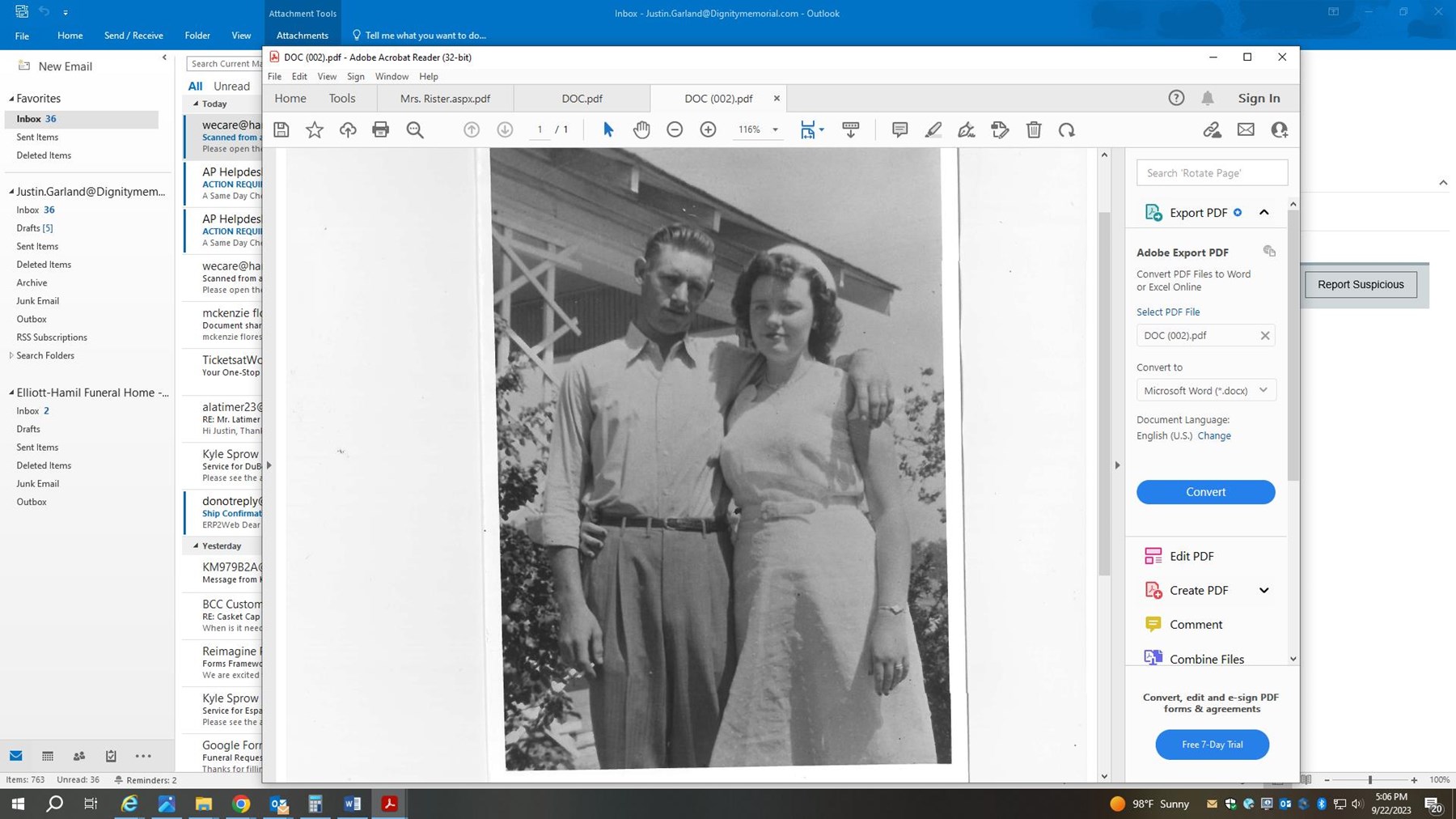Click the Share by email icon
This screenshot has width=1456, height=819.
(x=1246, y=129)
